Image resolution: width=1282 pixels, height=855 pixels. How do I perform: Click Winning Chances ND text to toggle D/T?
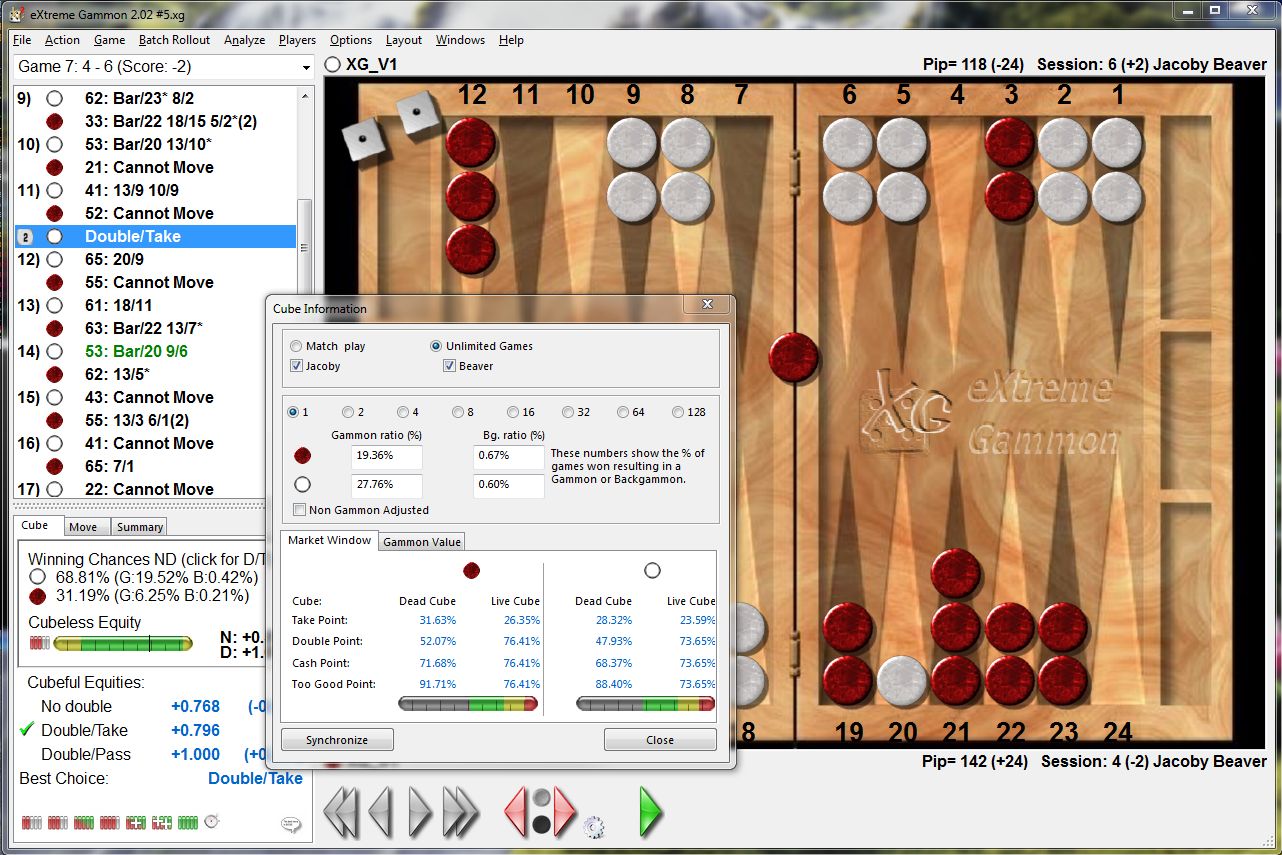pyautogui.click(x=149, y=559)
